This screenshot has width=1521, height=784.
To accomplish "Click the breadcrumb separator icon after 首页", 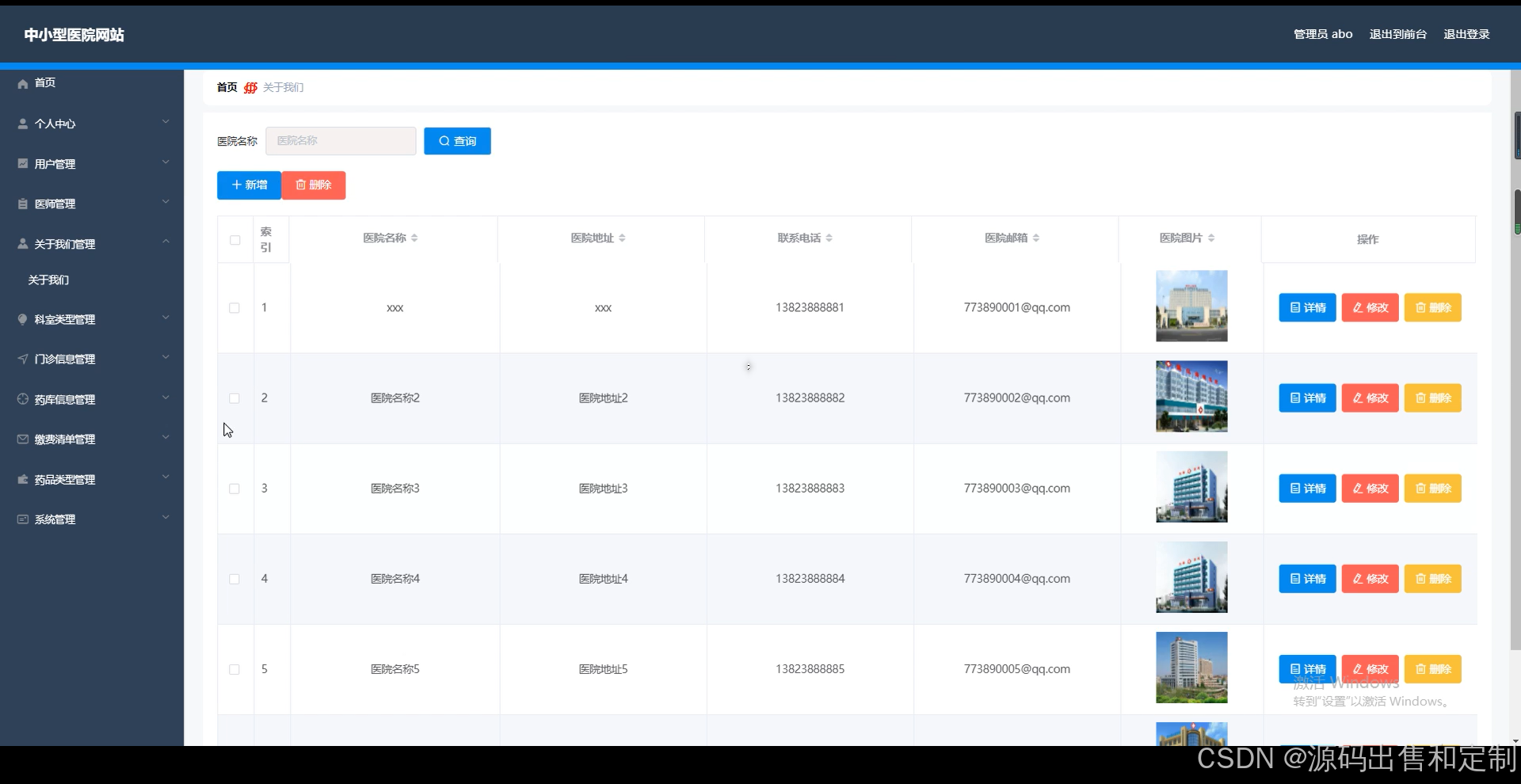I will (250, 87).
